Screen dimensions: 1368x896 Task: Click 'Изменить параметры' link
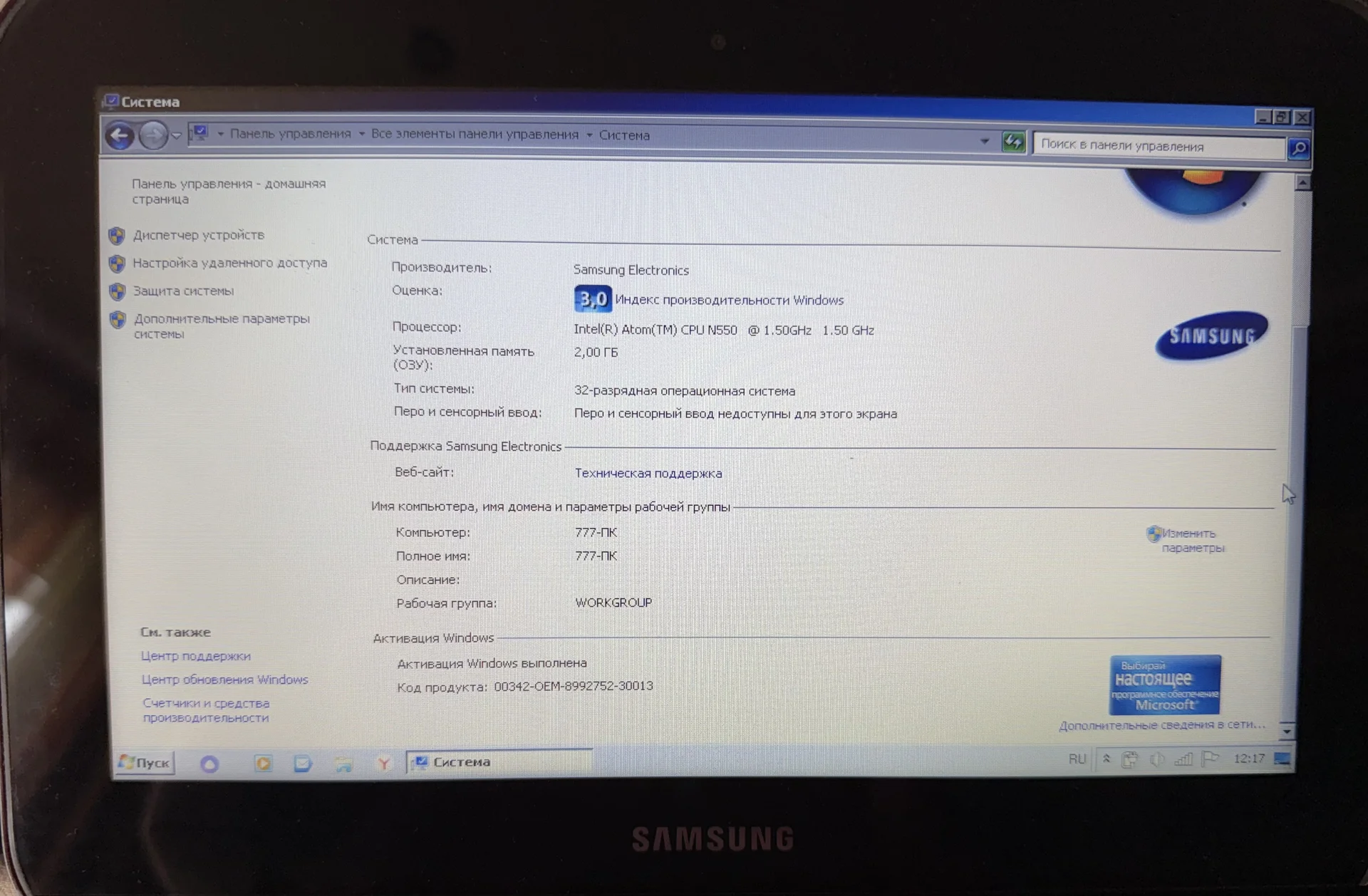1192,541
